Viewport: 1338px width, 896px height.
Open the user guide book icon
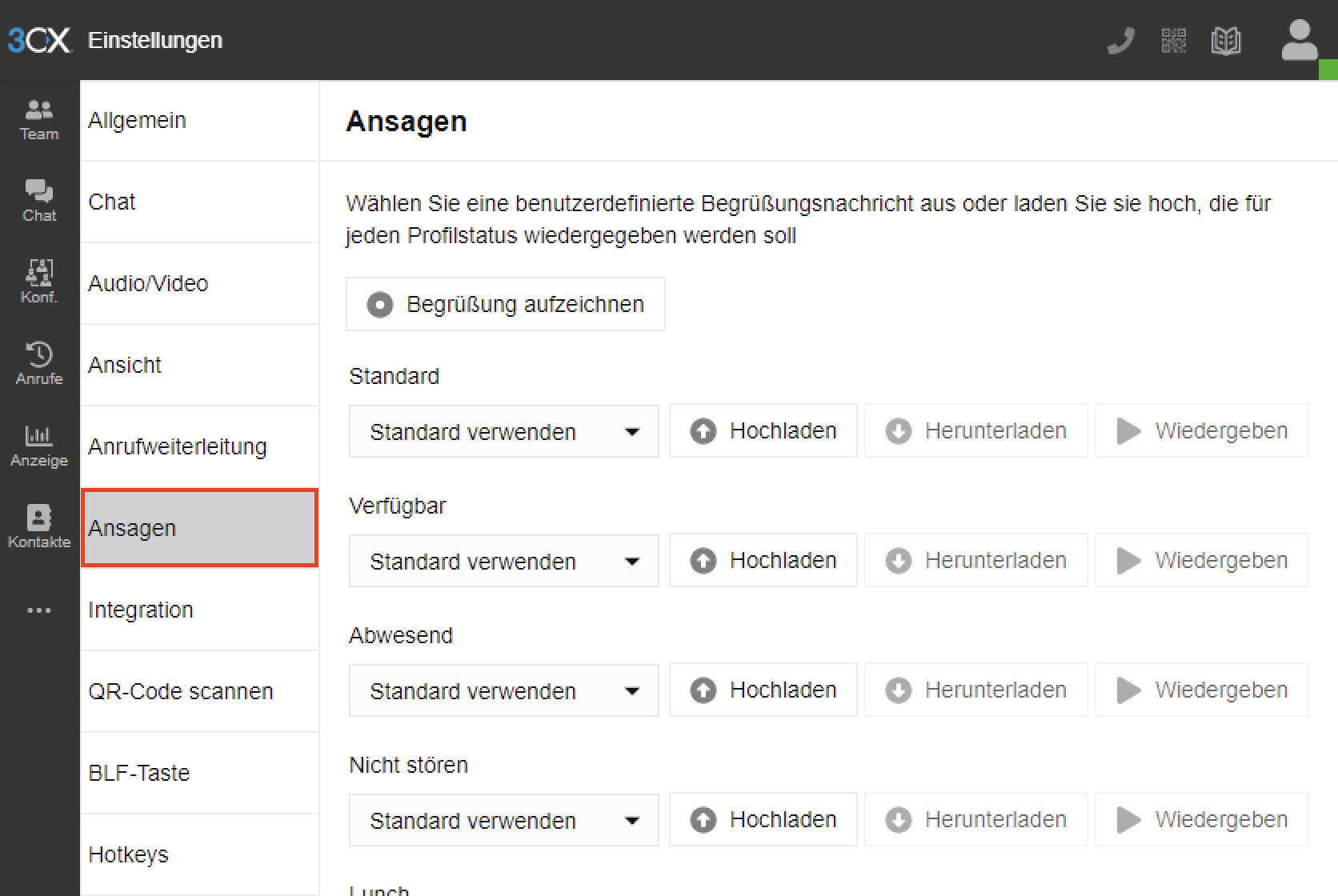pyautogui.click(x=1225, y=40)
